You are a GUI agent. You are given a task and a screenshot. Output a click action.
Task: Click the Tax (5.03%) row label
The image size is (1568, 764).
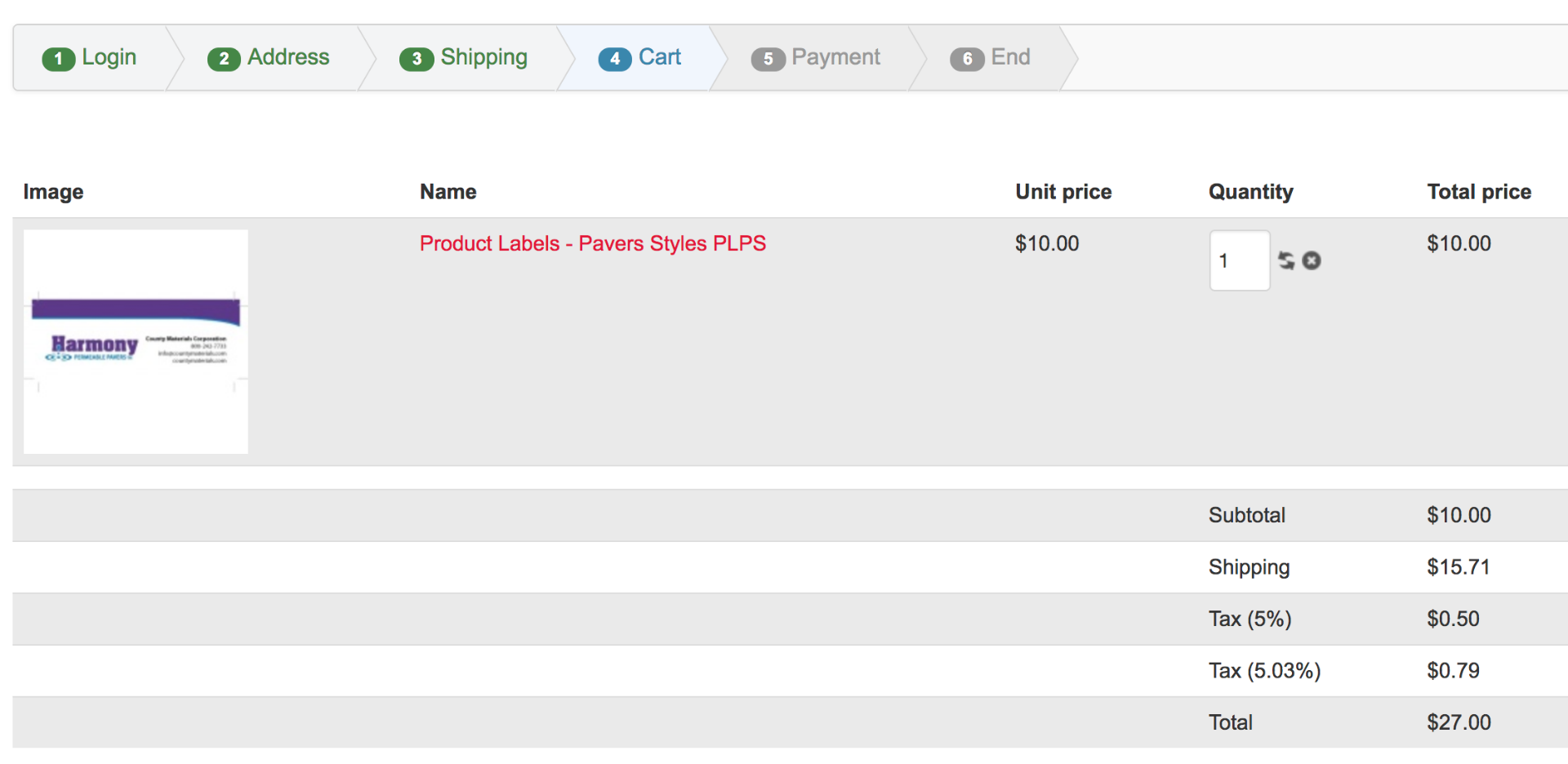pos(1264,671)
